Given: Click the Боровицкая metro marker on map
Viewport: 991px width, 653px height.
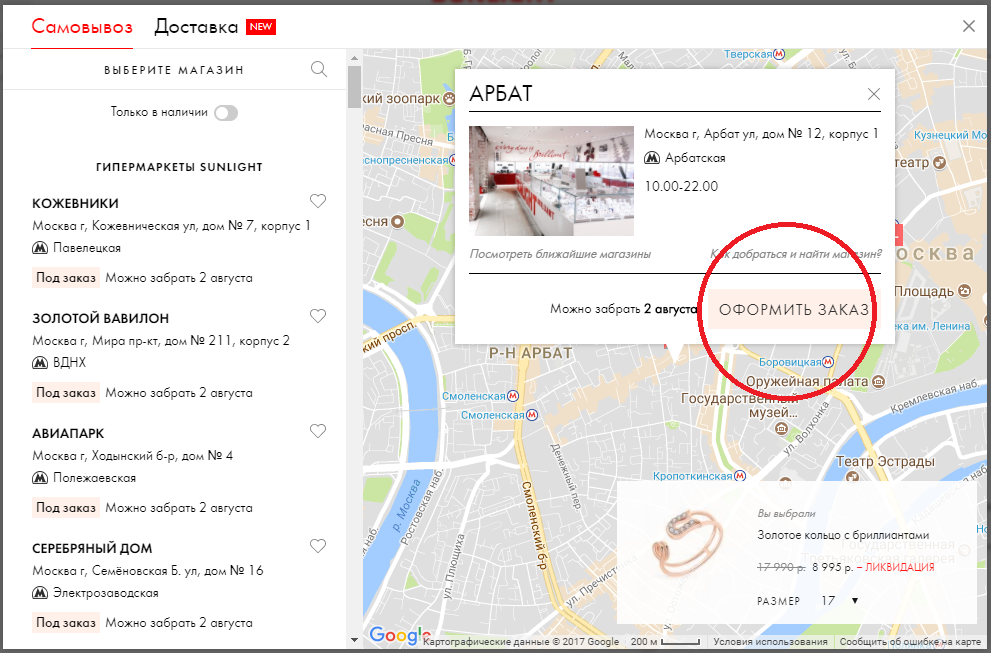Looking at the screenshot, I should click(828, 362).
